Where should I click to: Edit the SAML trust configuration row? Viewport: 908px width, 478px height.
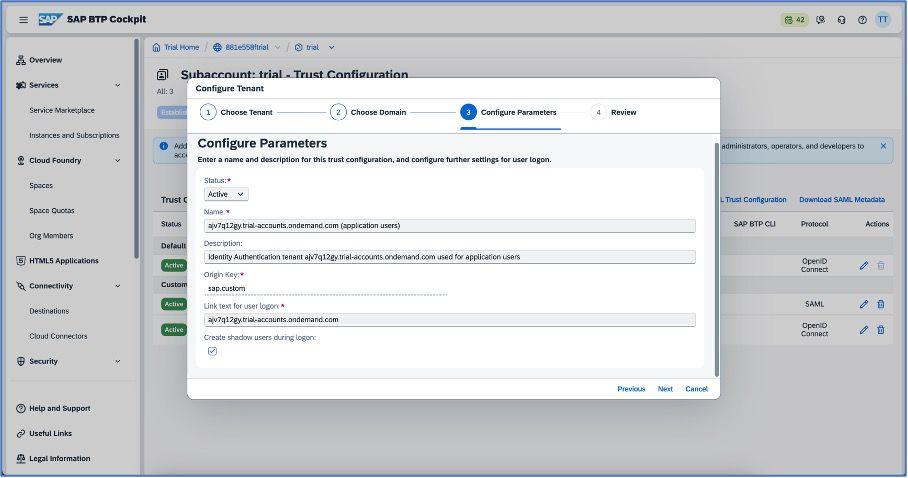[x=863, y=304]
